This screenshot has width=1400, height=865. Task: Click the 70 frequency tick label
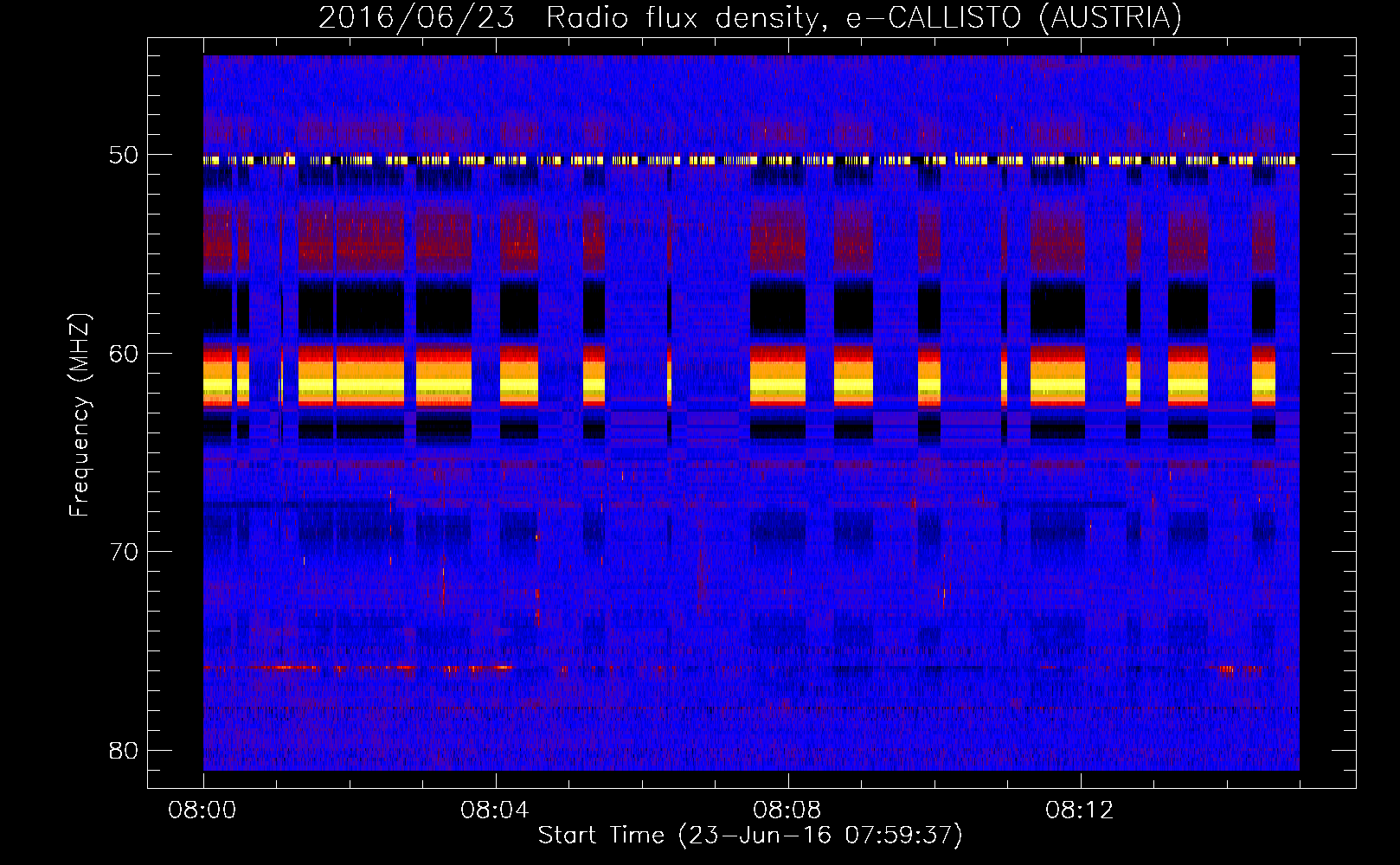point(123,551)
